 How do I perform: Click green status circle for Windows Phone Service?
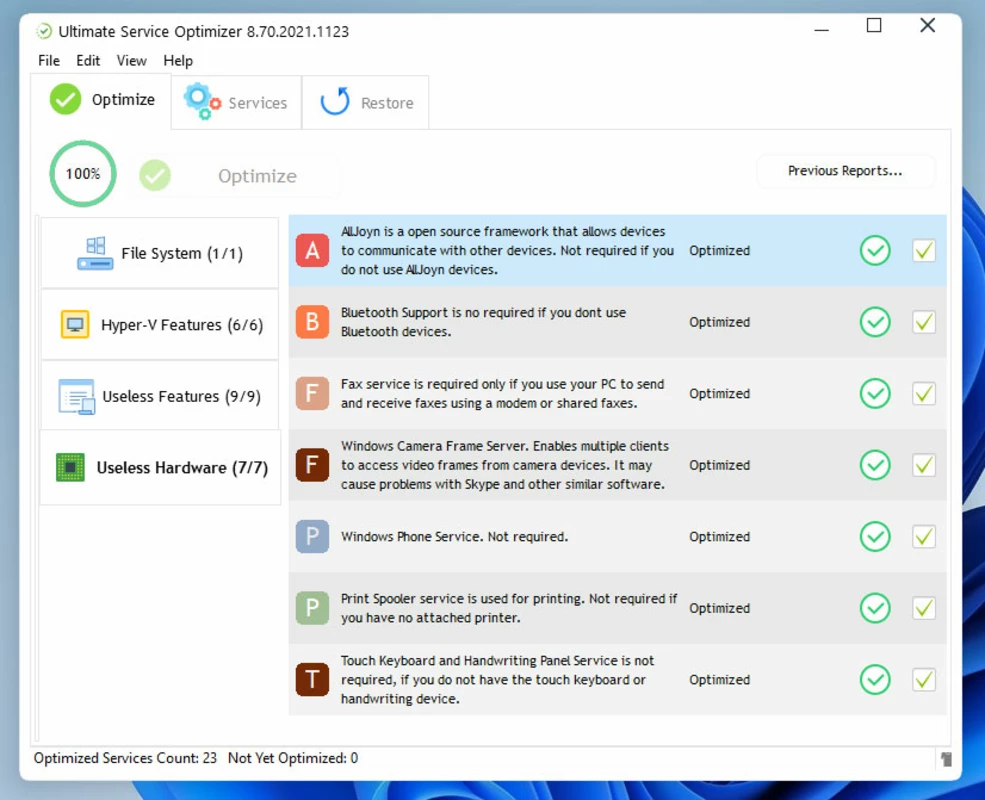pyautogui.click(x=875, y=537)
